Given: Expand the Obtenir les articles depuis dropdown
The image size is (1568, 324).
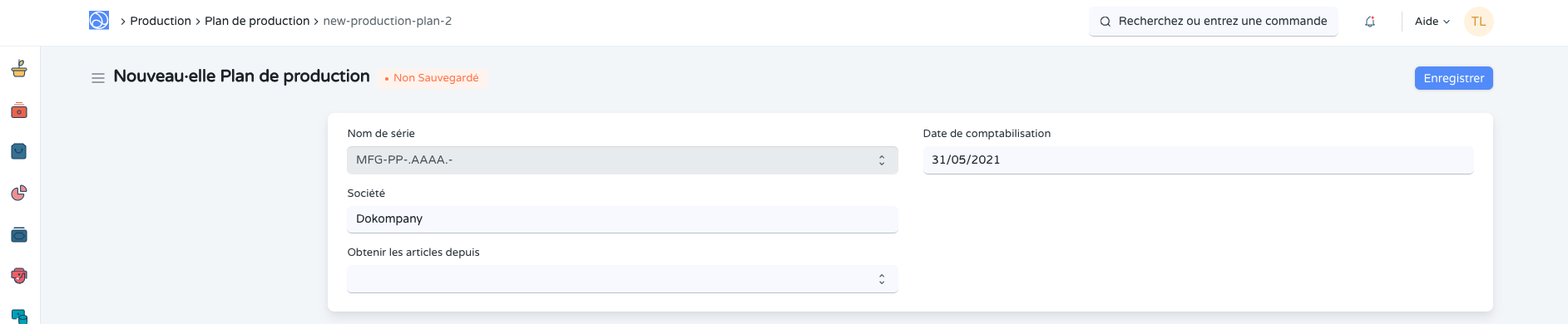Looking at the screenshot, I should [622, 279].
